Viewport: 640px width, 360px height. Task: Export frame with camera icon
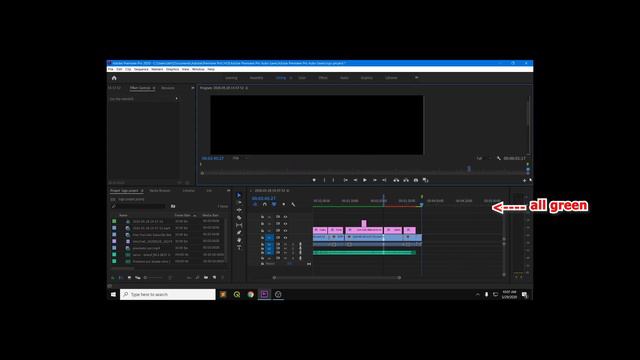point(416,180)
